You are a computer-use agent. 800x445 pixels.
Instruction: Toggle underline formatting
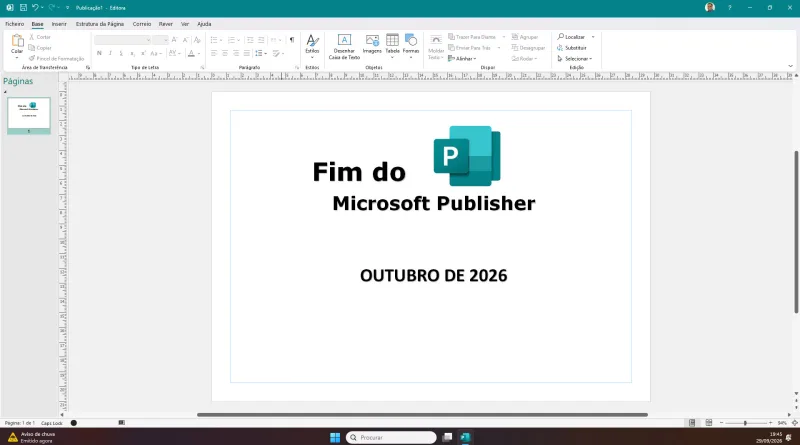(121, 53)
